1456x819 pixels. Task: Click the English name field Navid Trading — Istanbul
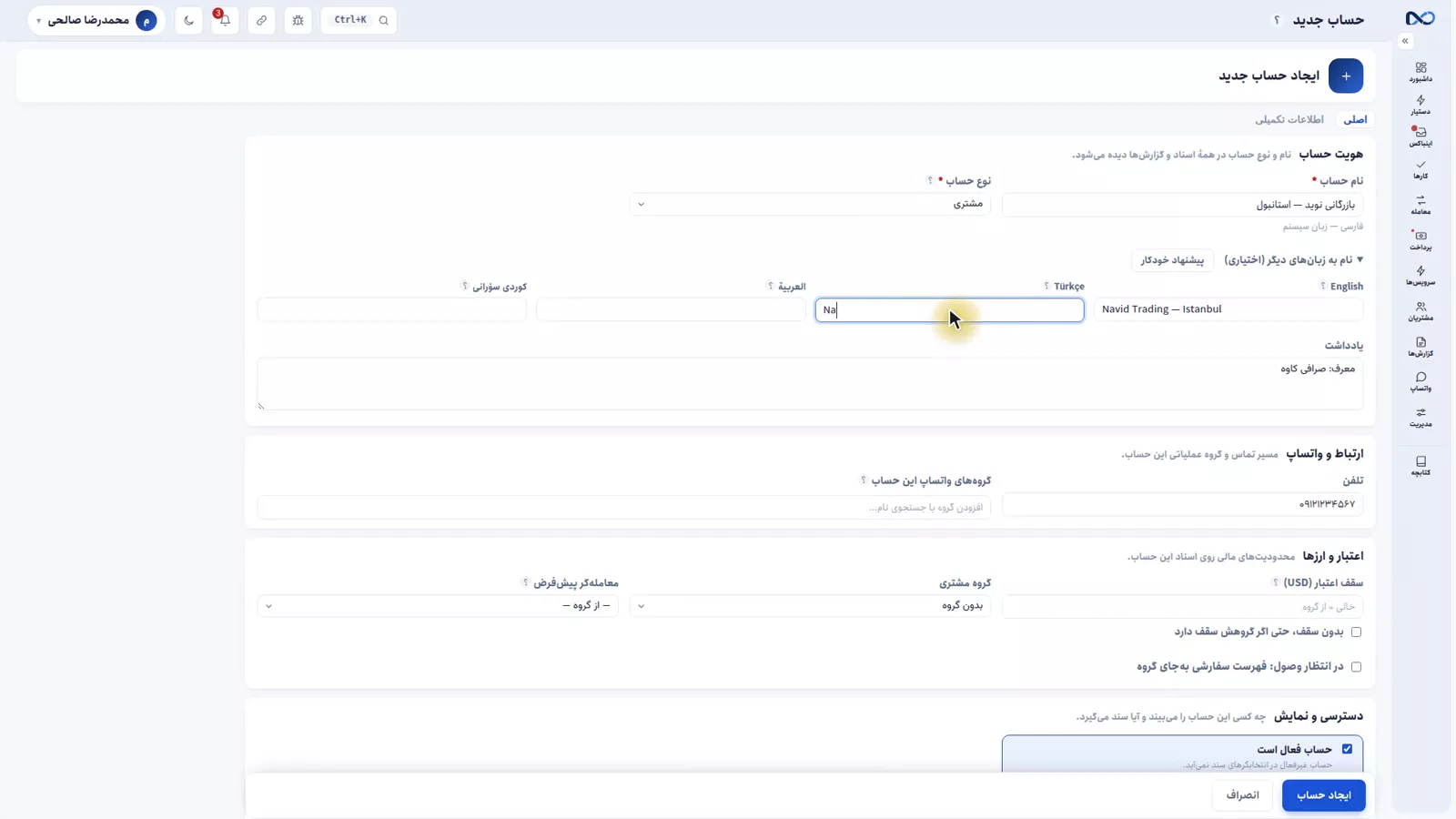pyautogui.click(x=1228, y=309)
